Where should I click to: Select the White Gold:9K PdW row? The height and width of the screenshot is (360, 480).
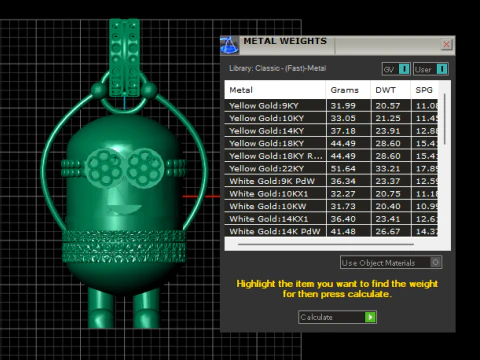331,181
